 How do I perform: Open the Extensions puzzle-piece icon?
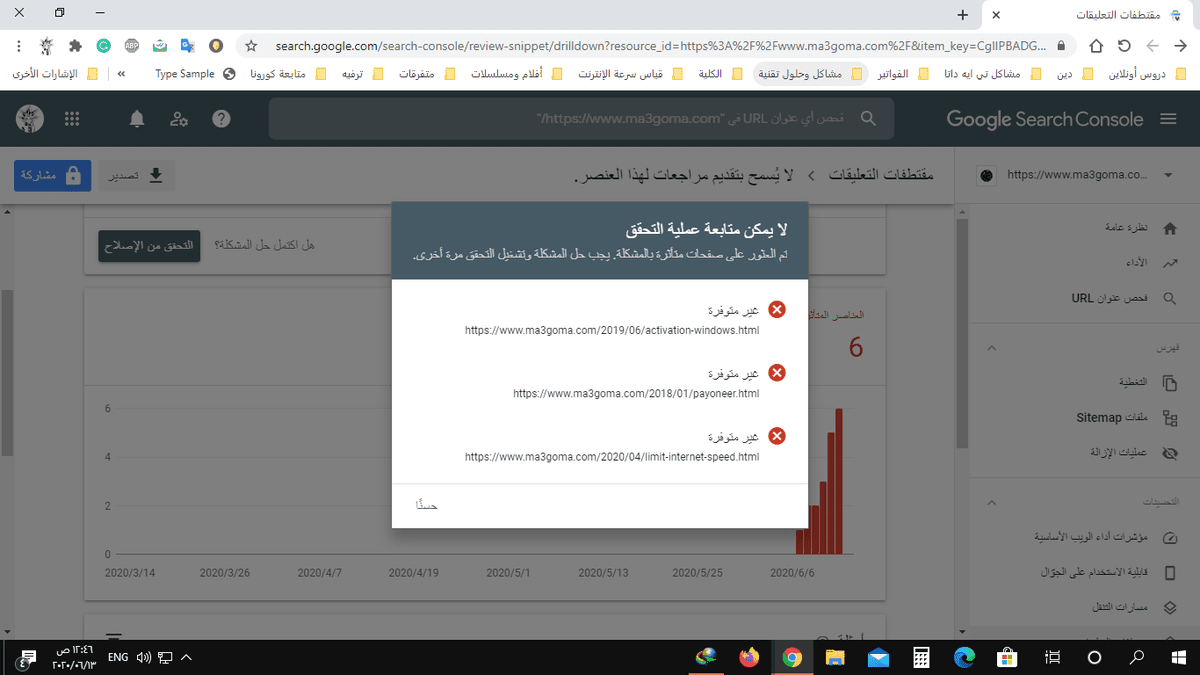(x=75, y=46)
